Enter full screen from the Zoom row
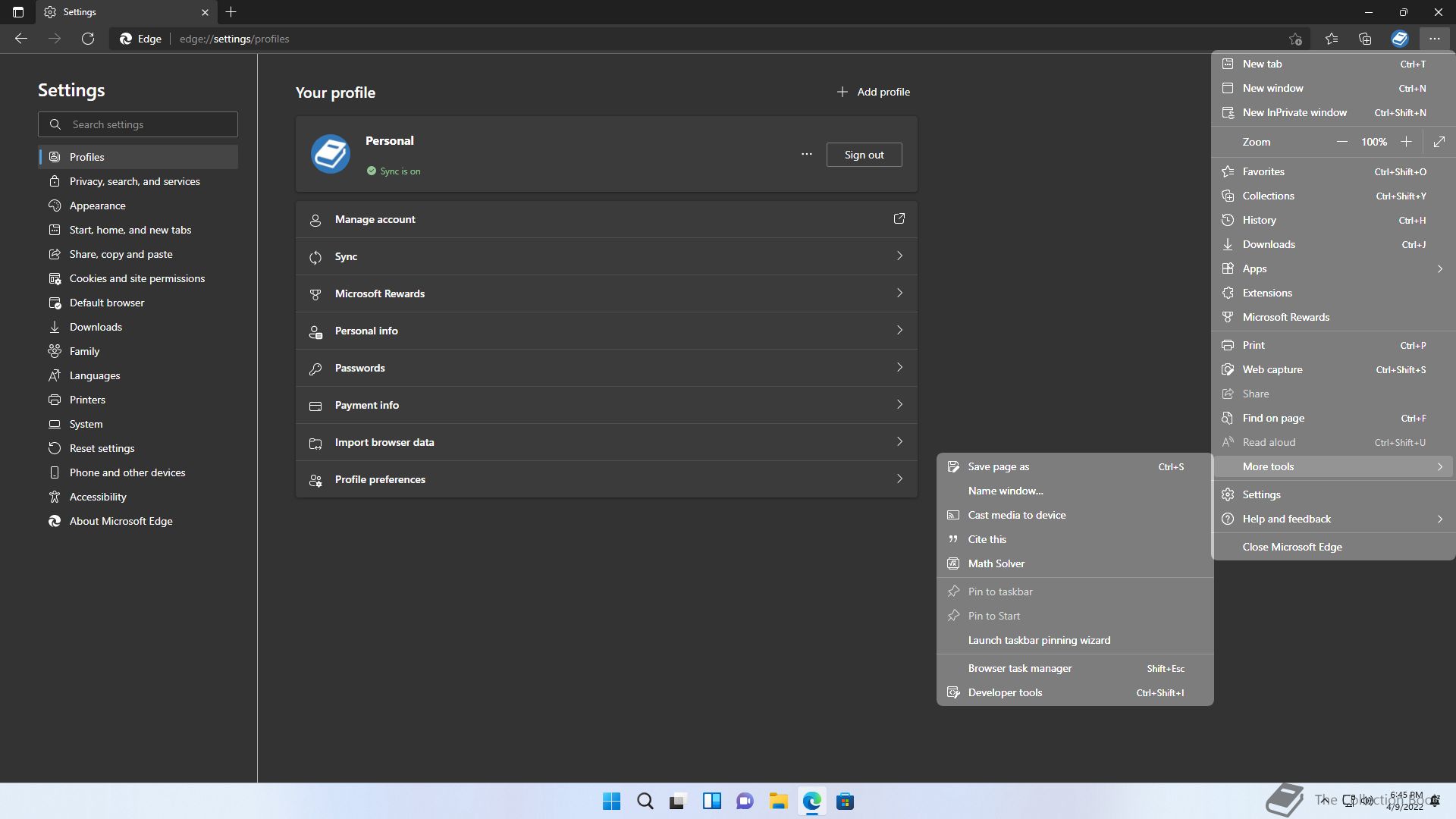Image resolution: width=1456 pixels, height=819 pixels. [x=1439, y=142]
